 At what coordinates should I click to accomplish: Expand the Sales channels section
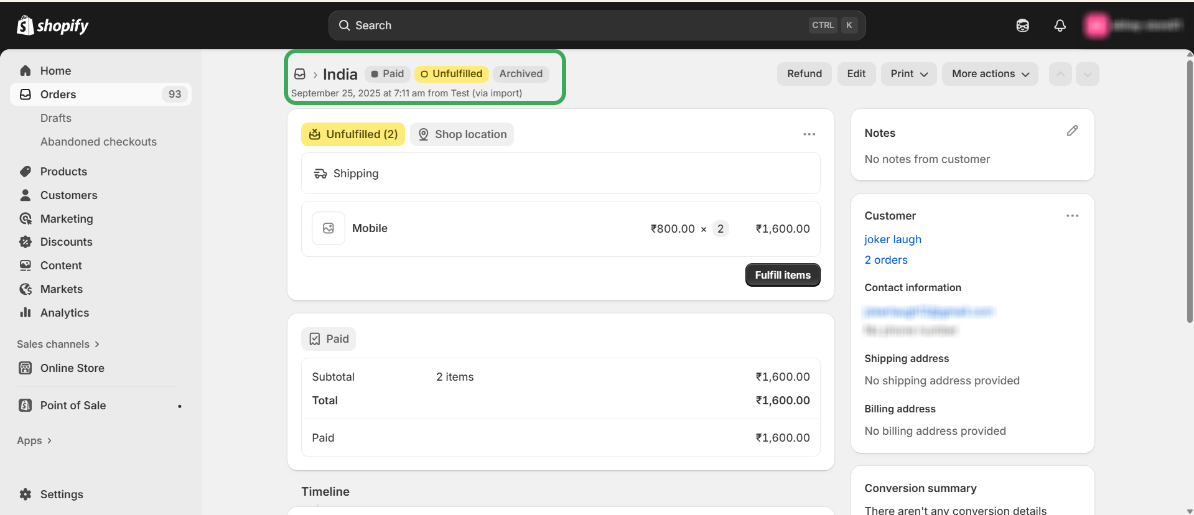click(x=58, y=344)
